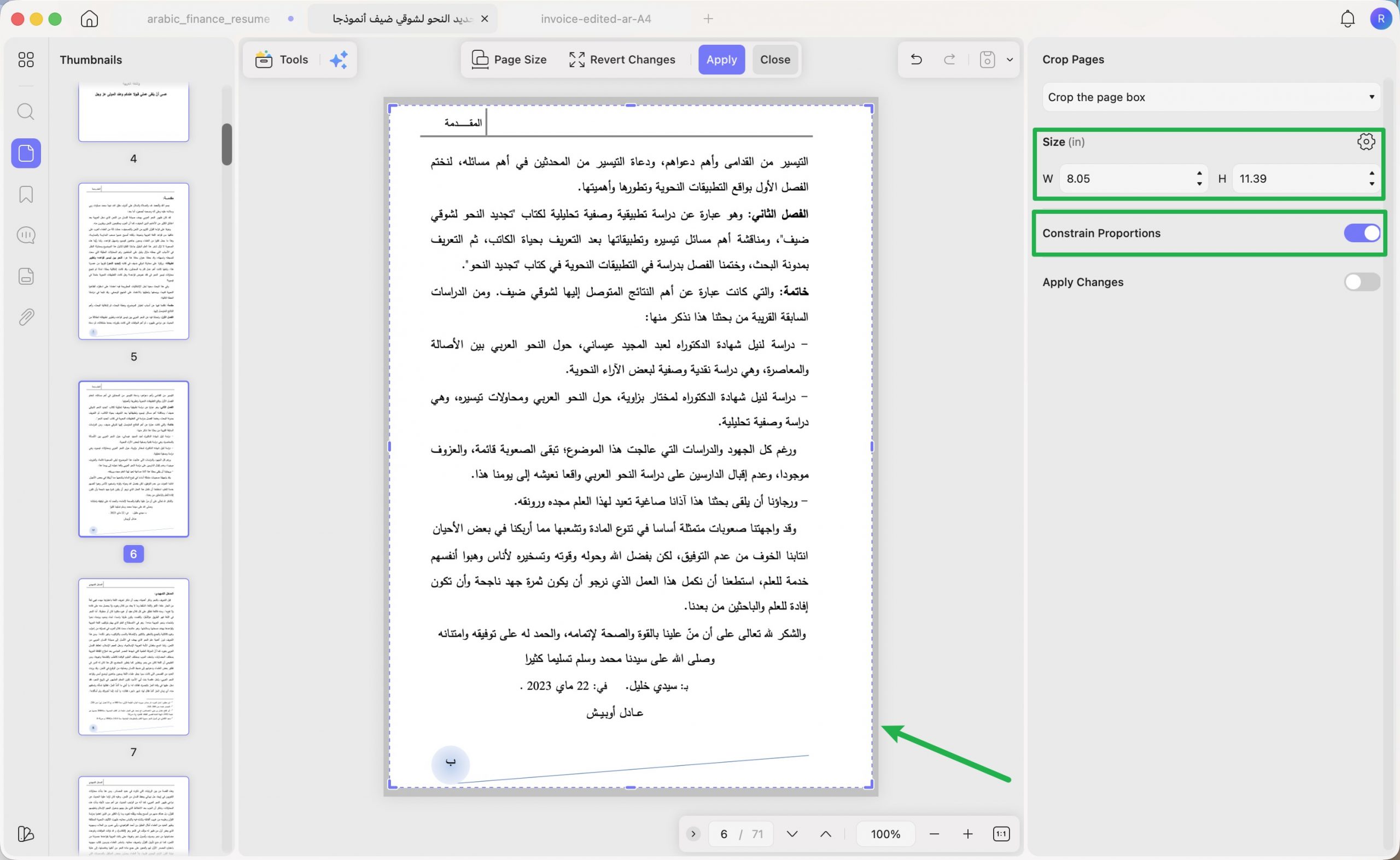Select page 5 thumbnail
1400x860 pixels.
point(133,261)
